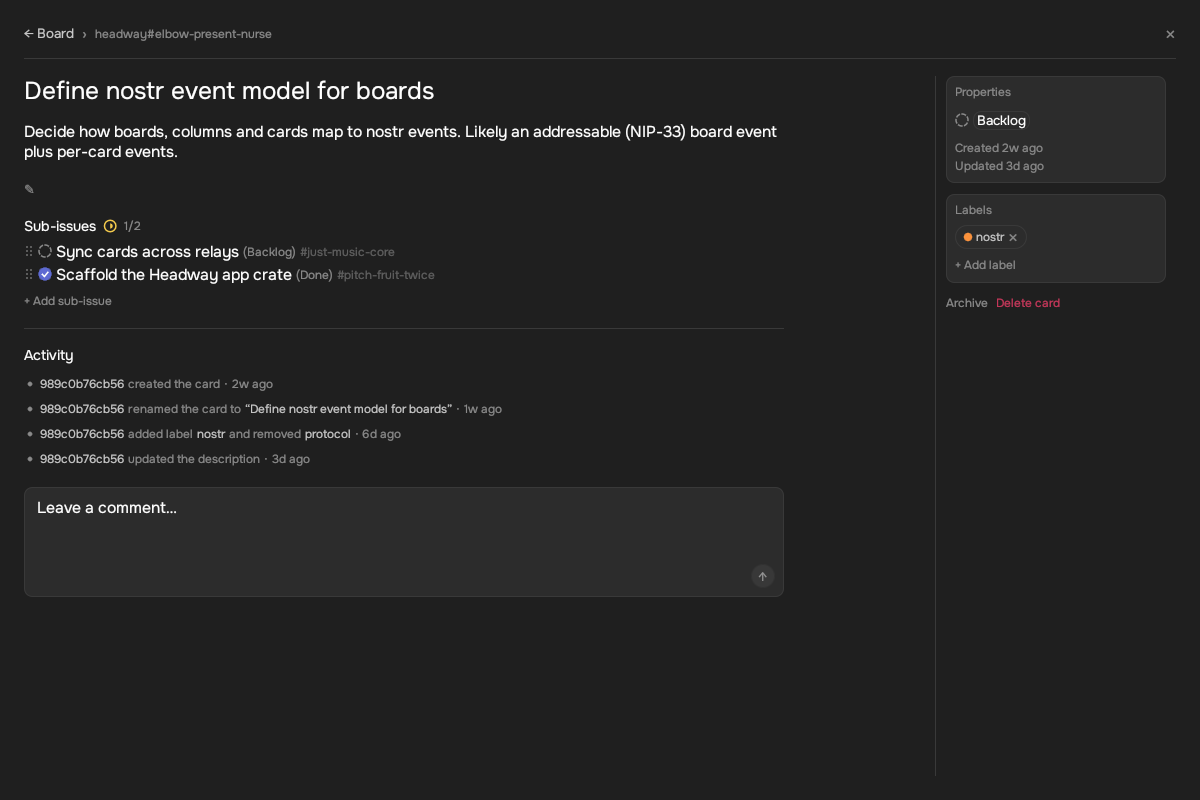This screenshot has width=1200, height=800.
Task: Remove the nostr label with x
Action: tap(1013, 238)
